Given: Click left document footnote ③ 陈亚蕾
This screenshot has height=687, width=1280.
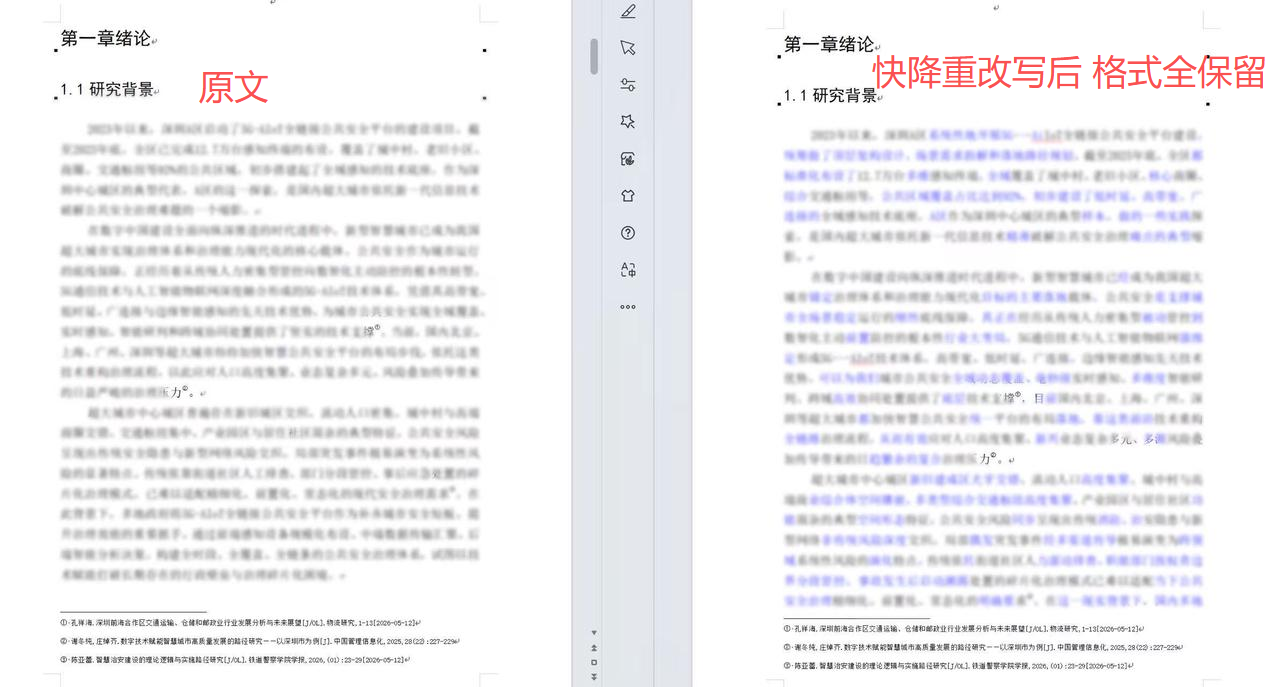Looking at the screenshot, I should coord(236,659).
